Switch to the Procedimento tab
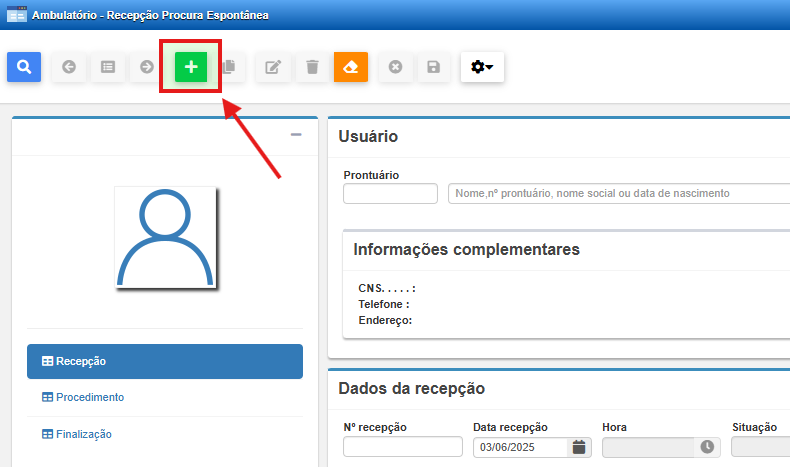Viewport: 790px width, 467px height. tap(90, 397)
